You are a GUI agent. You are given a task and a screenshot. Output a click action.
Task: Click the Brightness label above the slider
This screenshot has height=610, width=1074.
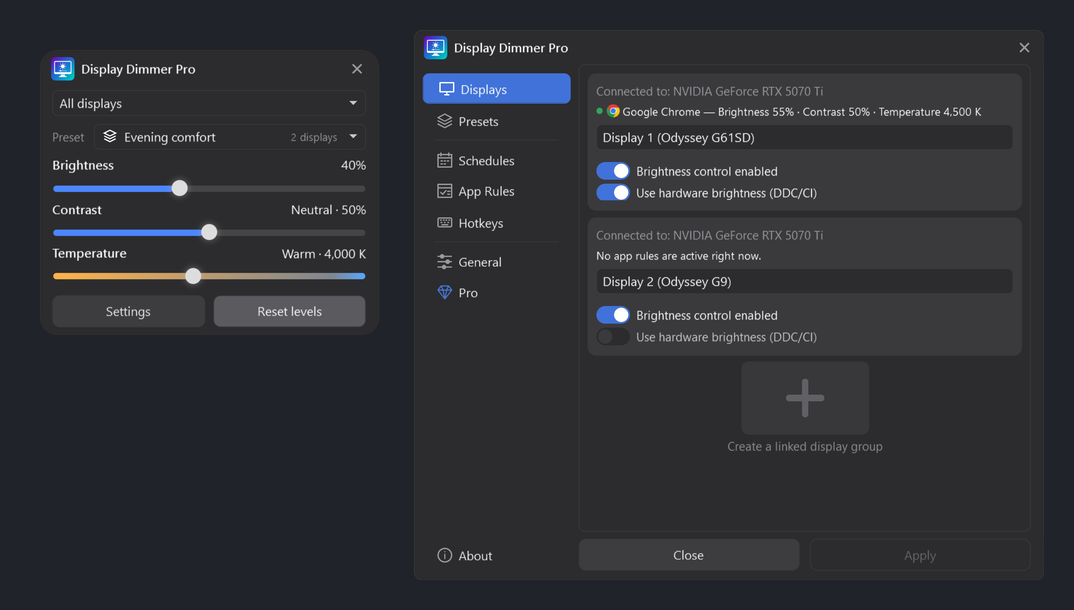coord(83,165)
